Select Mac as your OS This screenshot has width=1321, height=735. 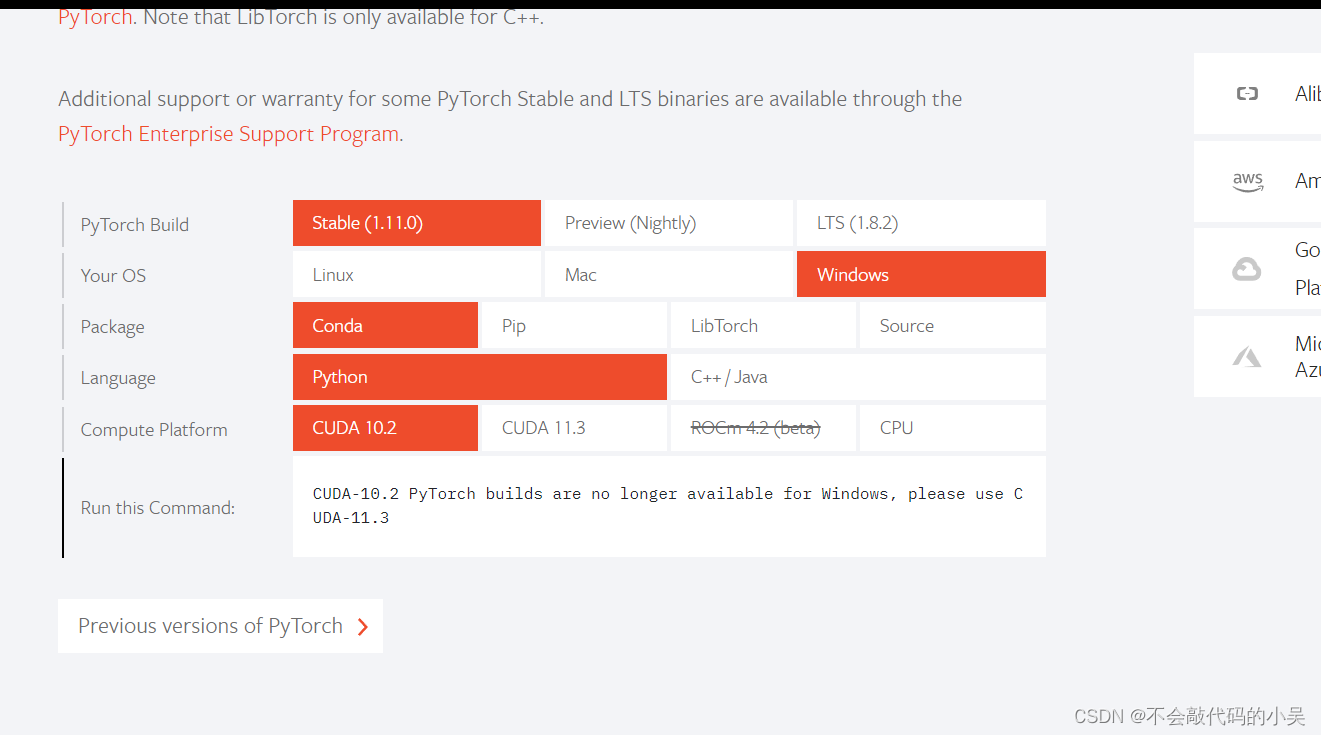coord(669,274)
